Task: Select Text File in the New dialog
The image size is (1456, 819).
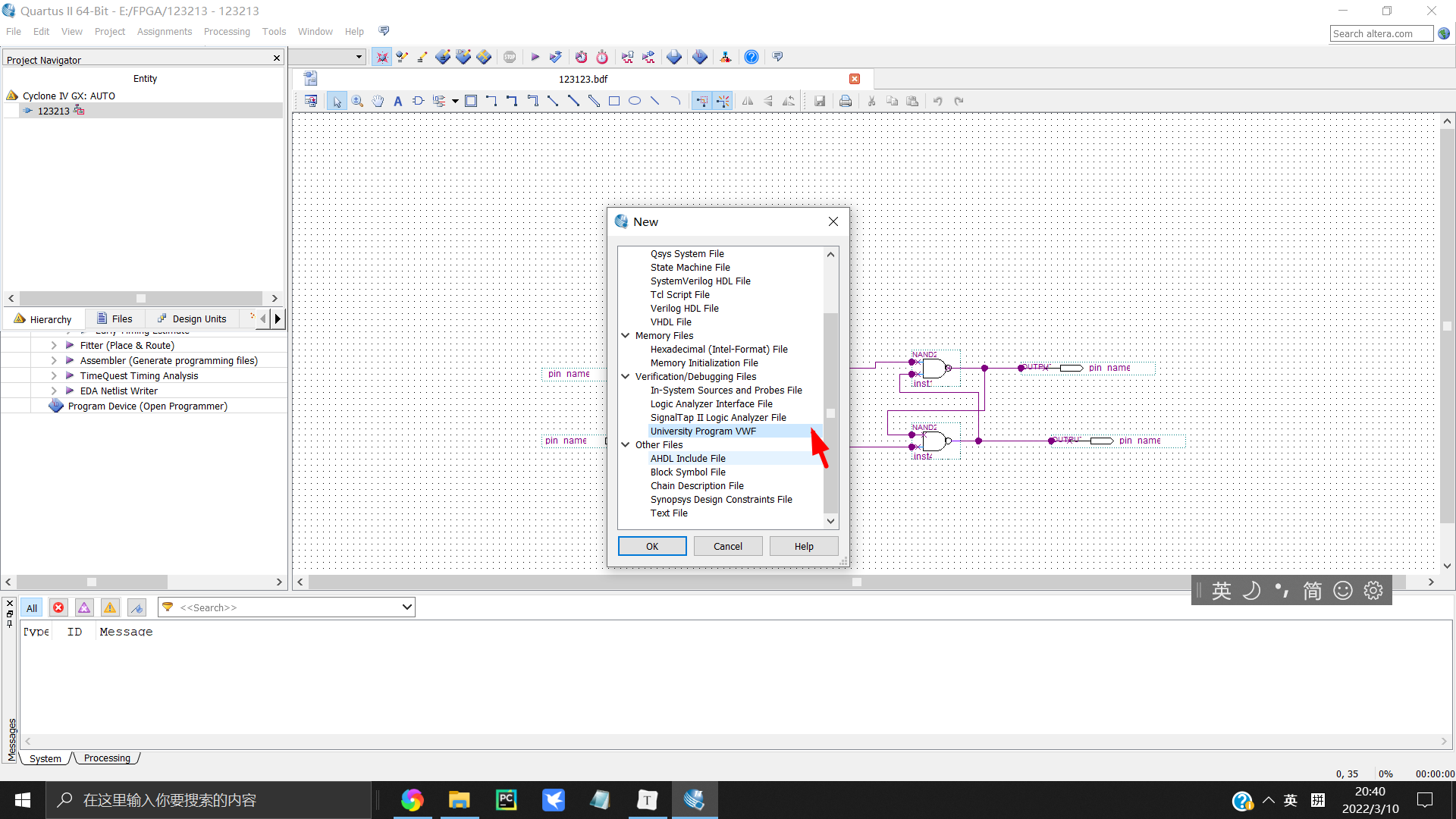Action: (x=669, y=513)
